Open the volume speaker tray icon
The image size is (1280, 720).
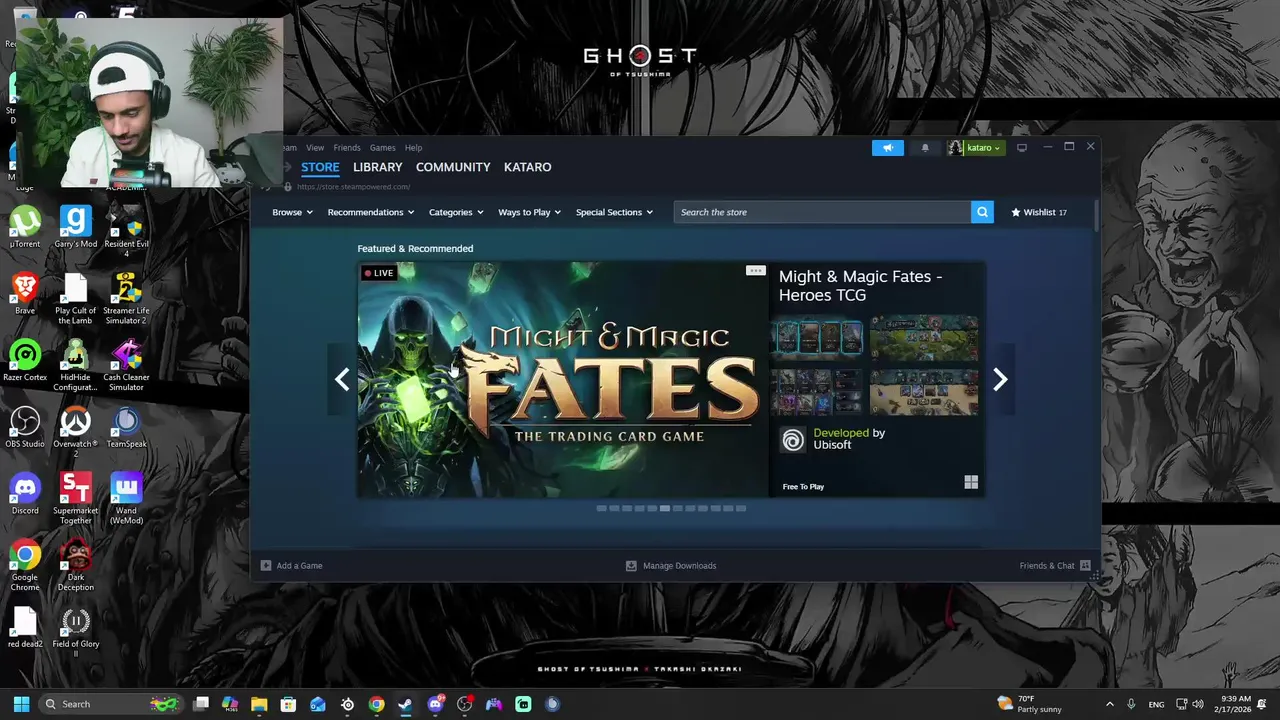pos(1197,704)
